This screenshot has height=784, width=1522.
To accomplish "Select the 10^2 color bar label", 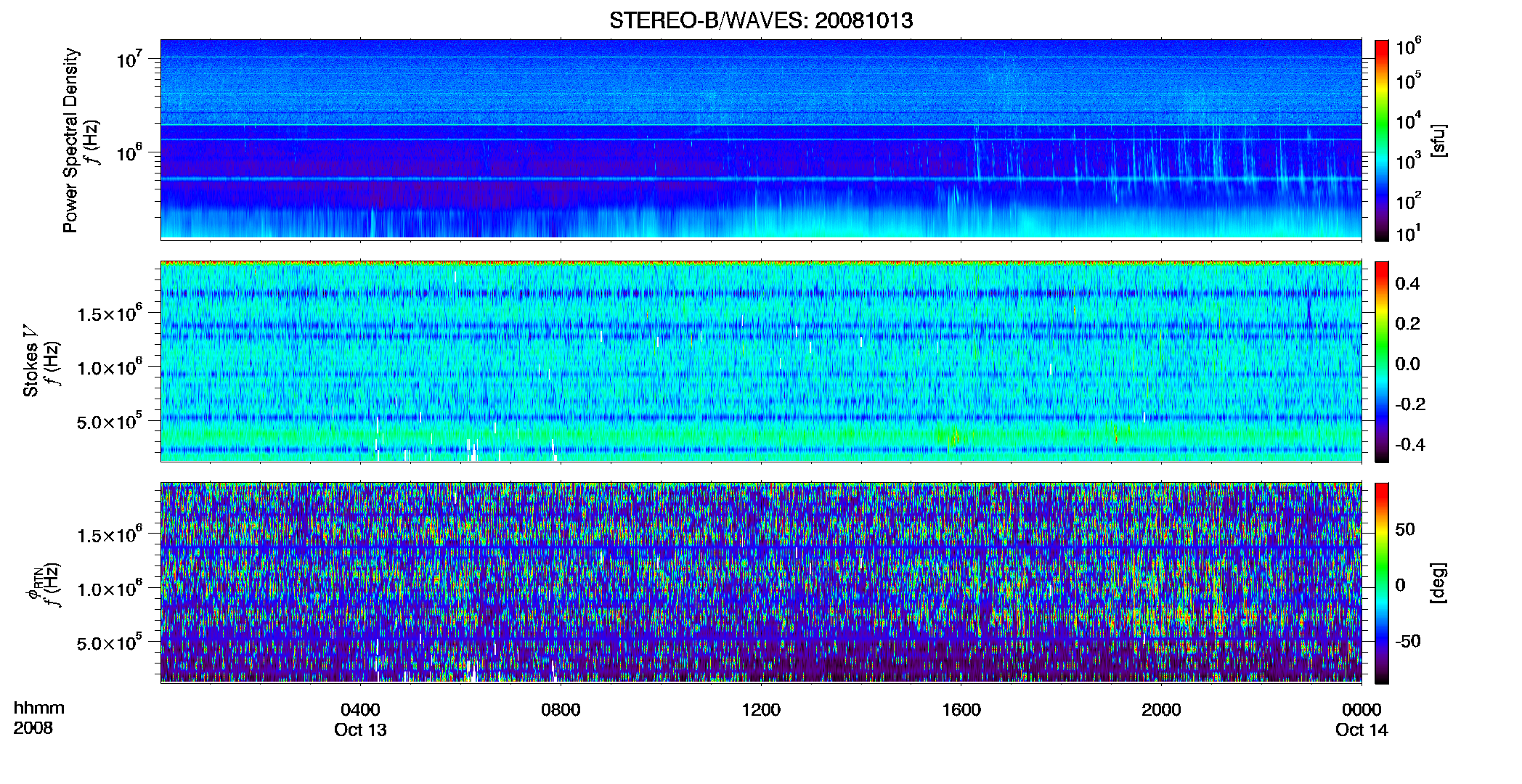I will [x=1408, y=200].
